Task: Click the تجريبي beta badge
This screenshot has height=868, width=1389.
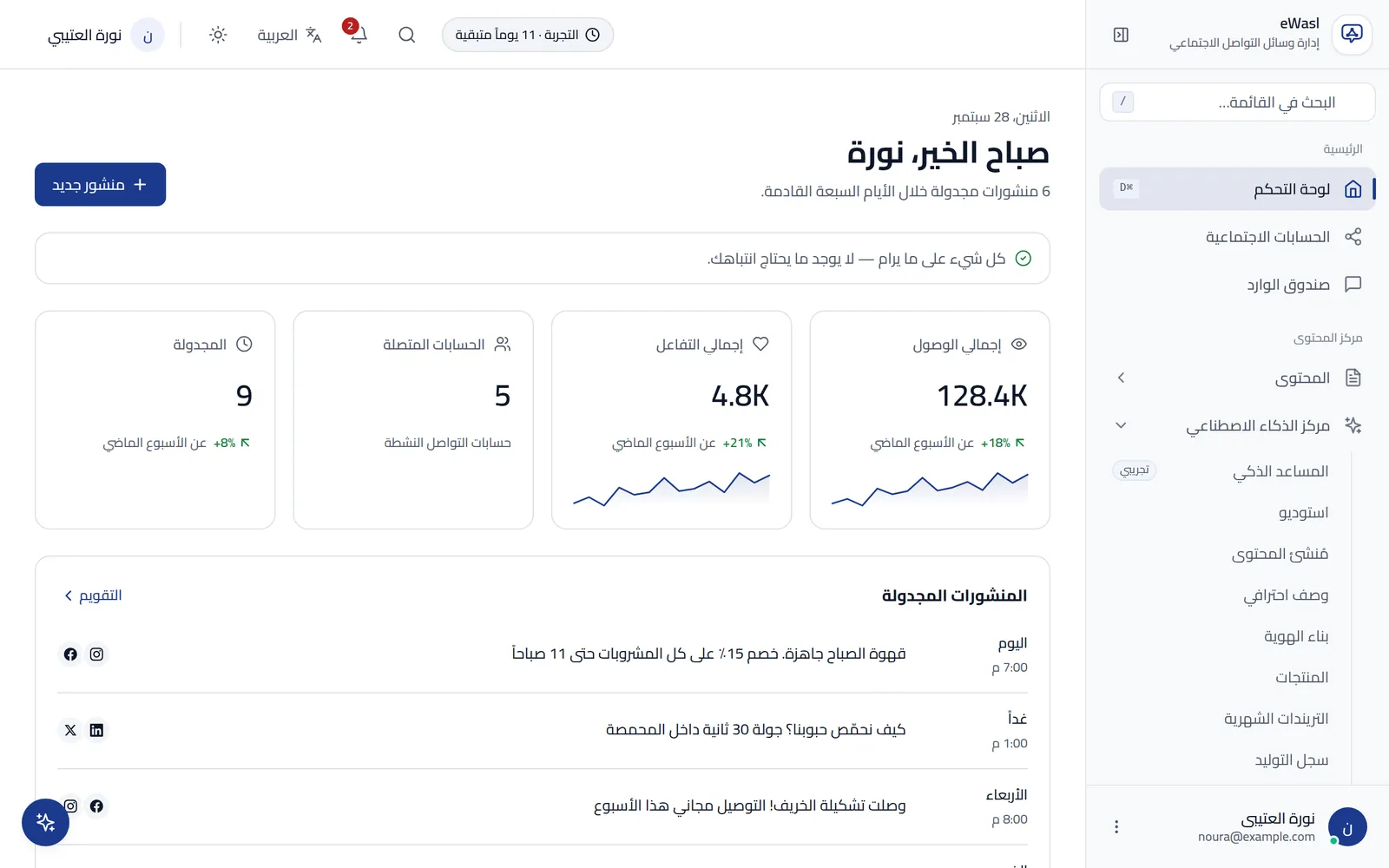Action: 1134,470
